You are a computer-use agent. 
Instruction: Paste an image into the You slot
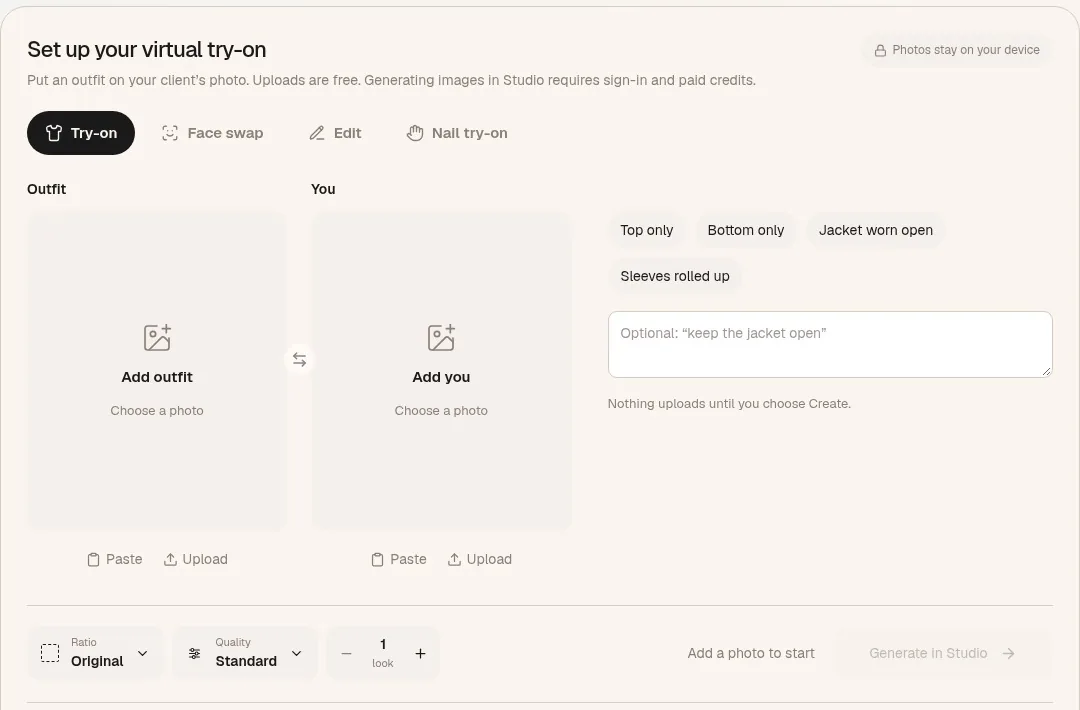pos(399,559)
